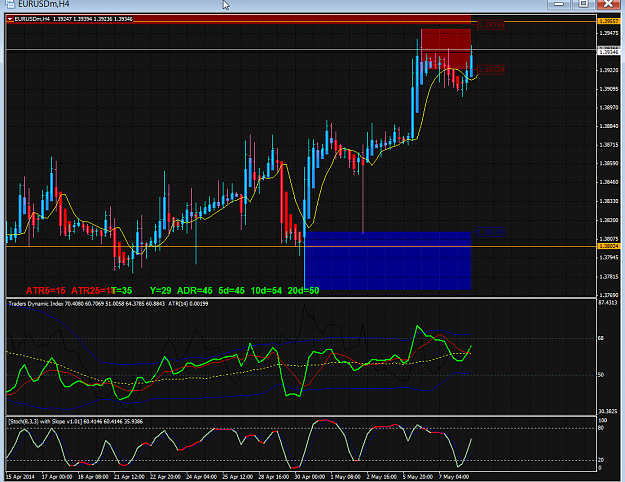This screenshot has height=482, width=625.
Task: Click the 1.38970 price axis label
Action: pyautogui.click(x=609, y=108)
